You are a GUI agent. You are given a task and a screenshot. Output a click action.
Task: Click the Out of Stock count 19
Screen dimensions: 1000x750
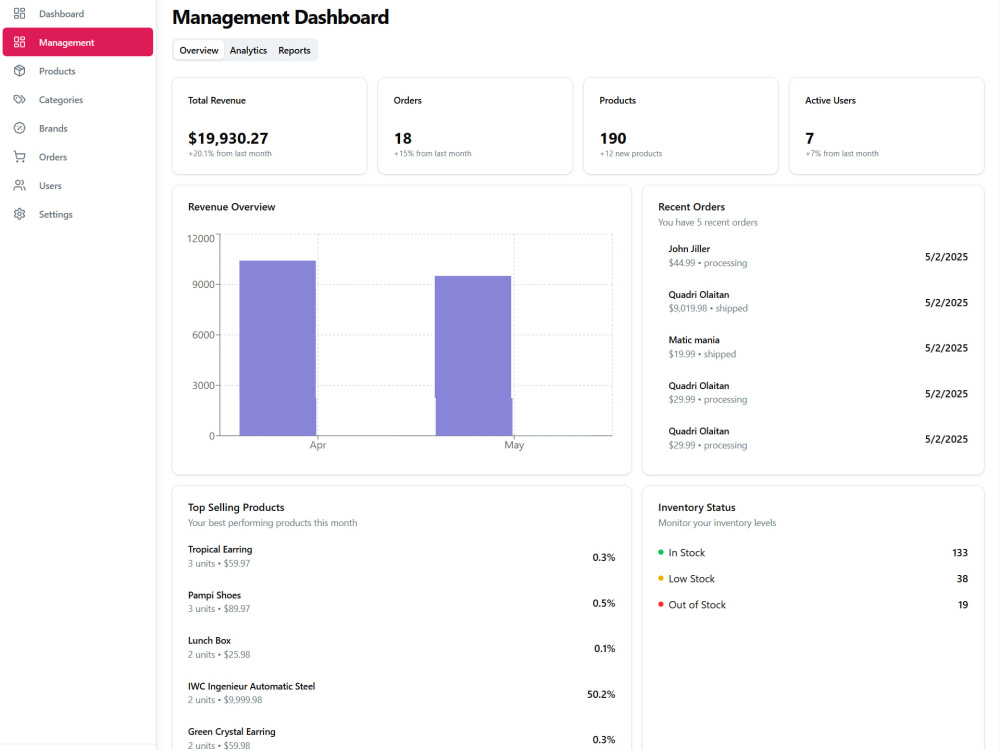[963, 605]
